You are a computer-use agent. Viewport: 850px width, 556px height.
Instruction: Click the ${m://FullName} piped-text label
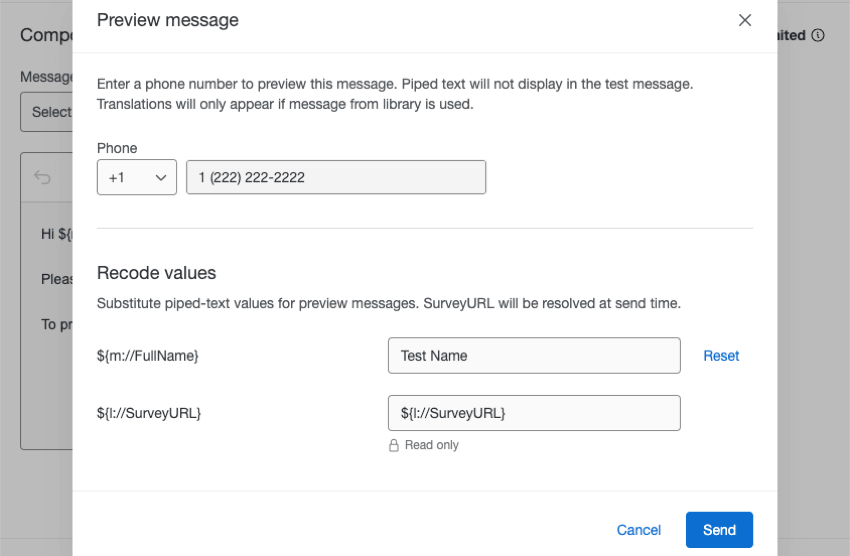pos(148,355)
